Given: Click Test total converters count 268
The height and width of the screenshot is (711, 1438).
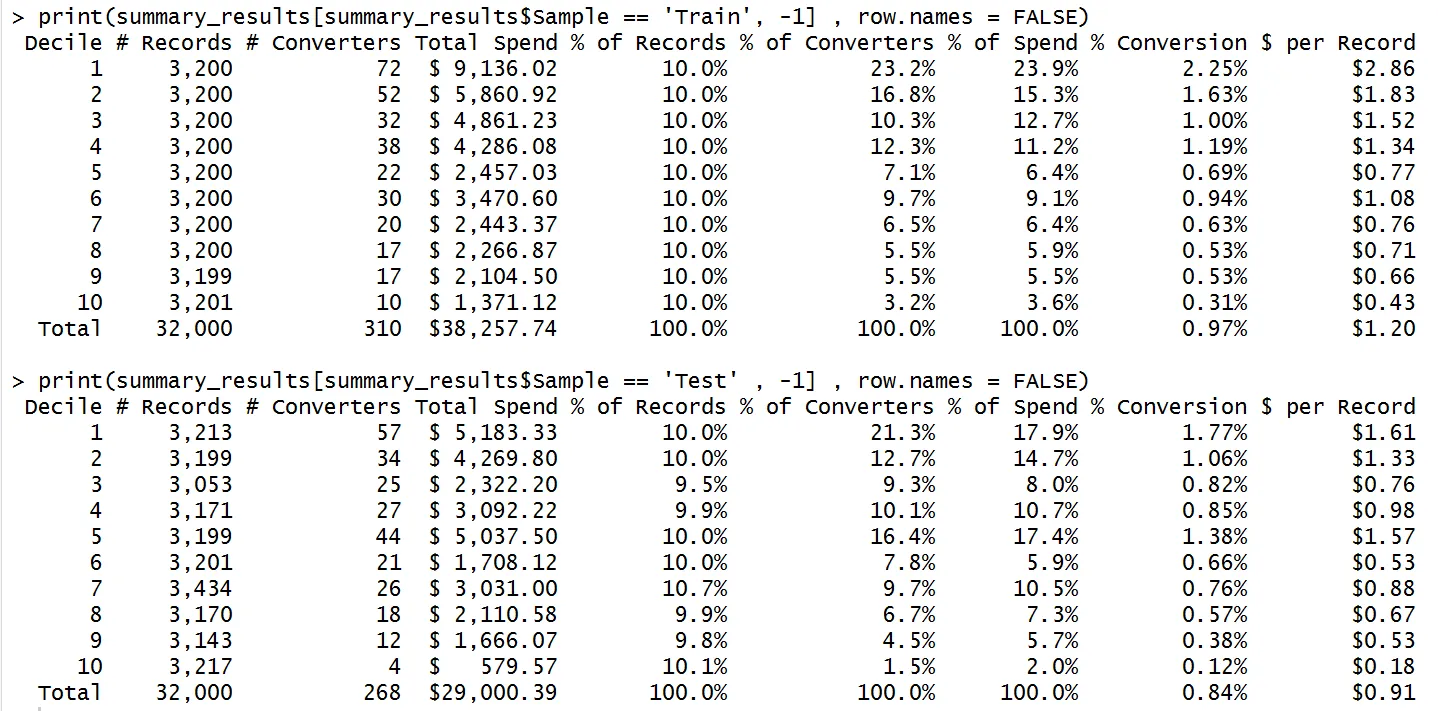Looking at the screenshot, I should pos(382,692).
